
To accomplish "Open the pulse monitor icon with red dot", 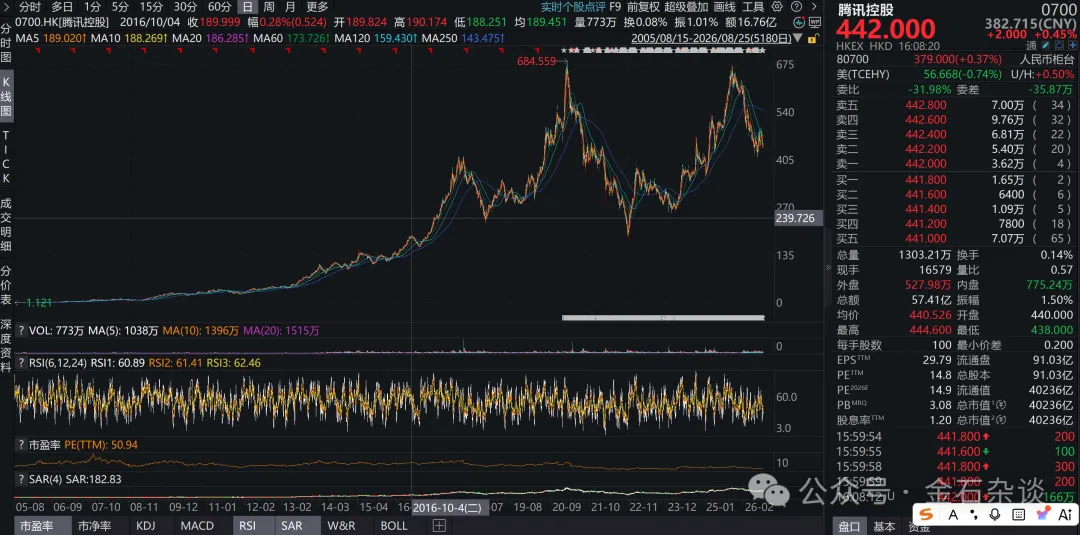I will click(x=799, y=22).
